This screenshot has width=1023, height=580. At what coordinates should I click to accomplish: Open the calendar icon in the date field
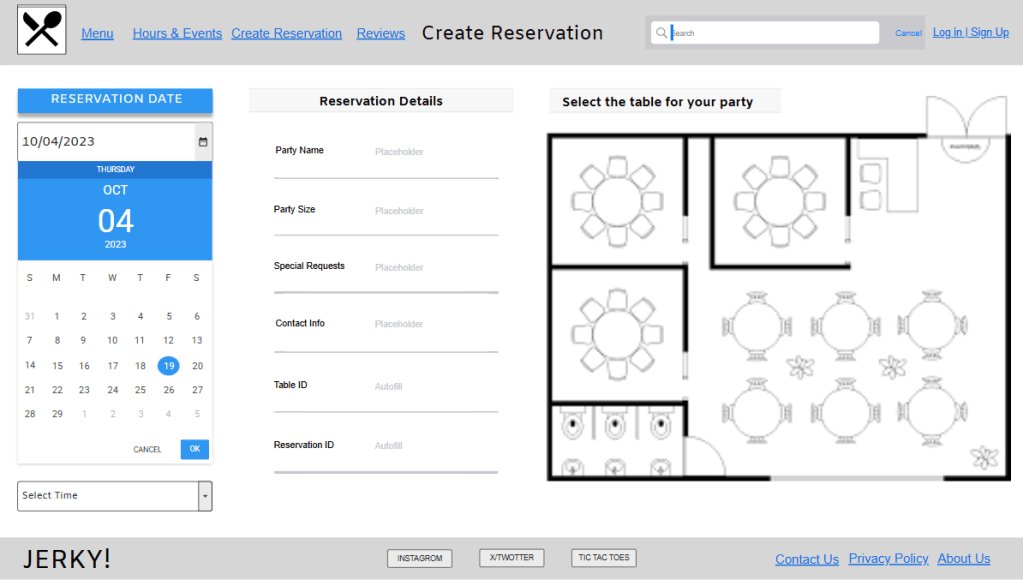pos(201,141)
